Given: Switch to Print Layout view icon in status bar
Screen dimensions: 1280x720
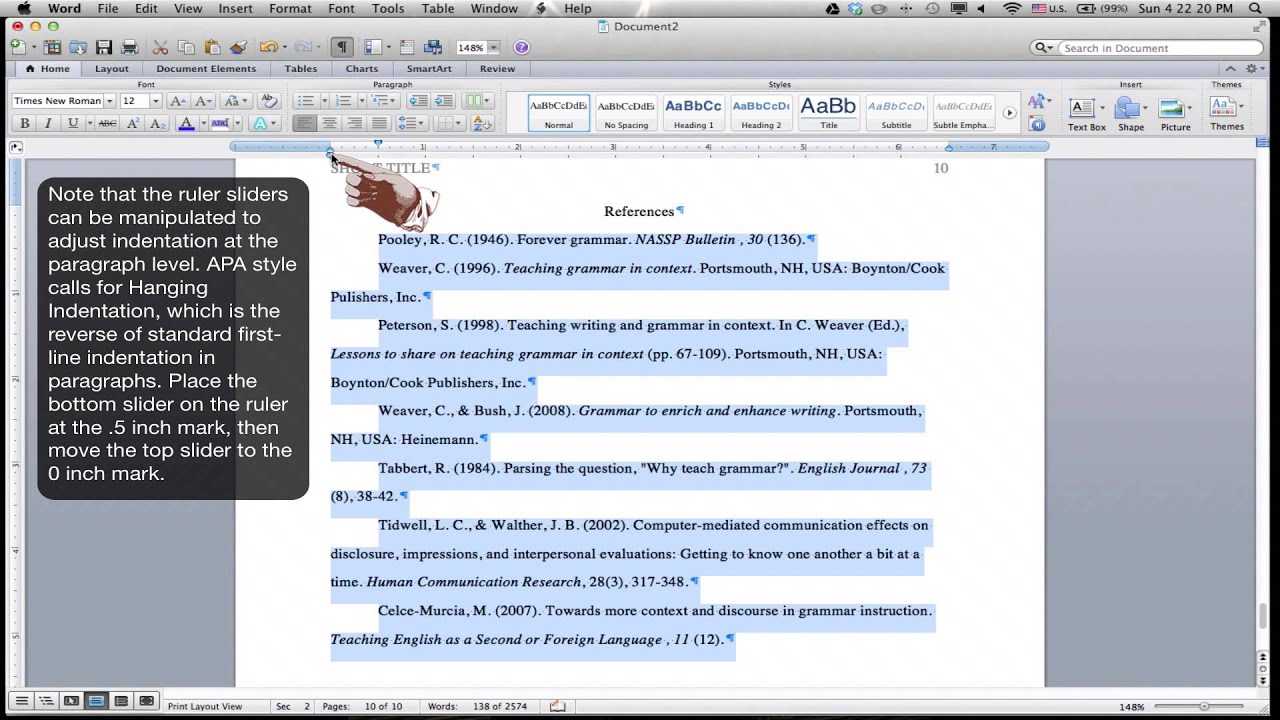Looking at the screenshot, I should tap(95, 701).
